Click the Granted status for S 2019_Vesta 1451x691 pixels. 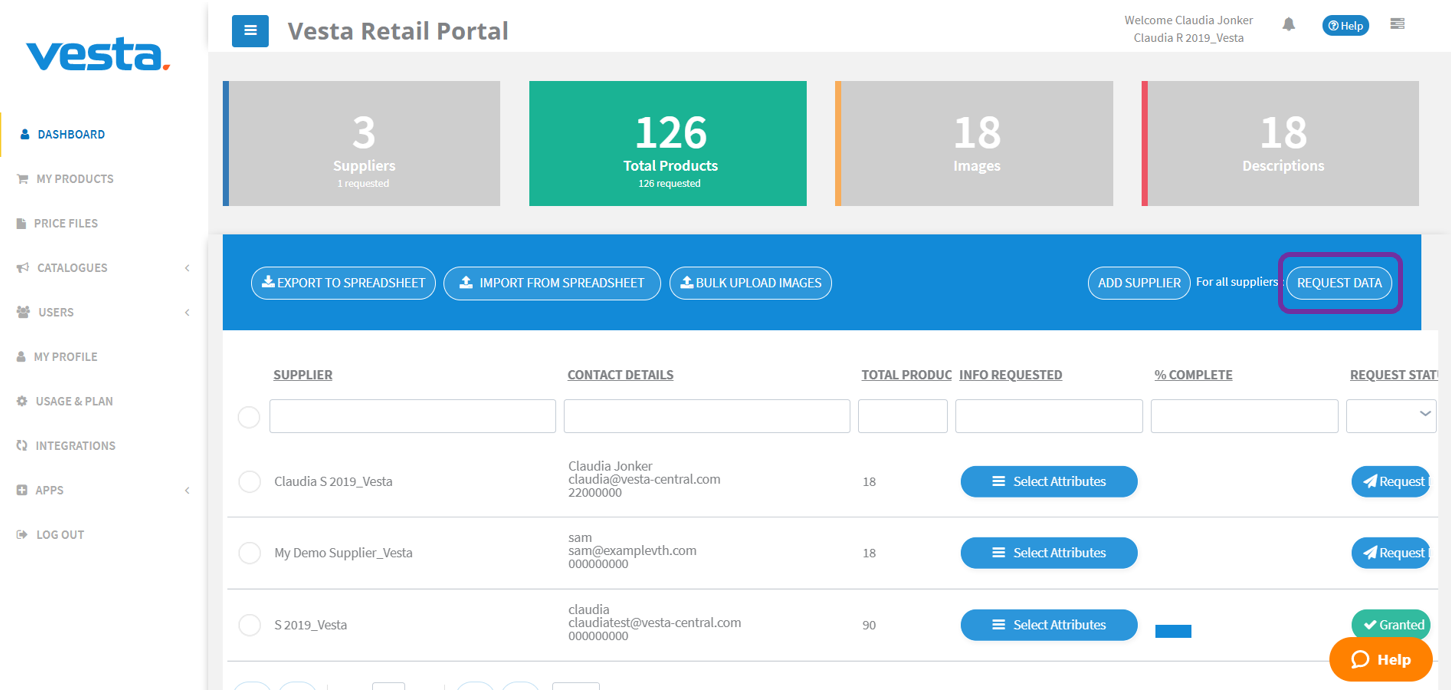point(1391,624)
